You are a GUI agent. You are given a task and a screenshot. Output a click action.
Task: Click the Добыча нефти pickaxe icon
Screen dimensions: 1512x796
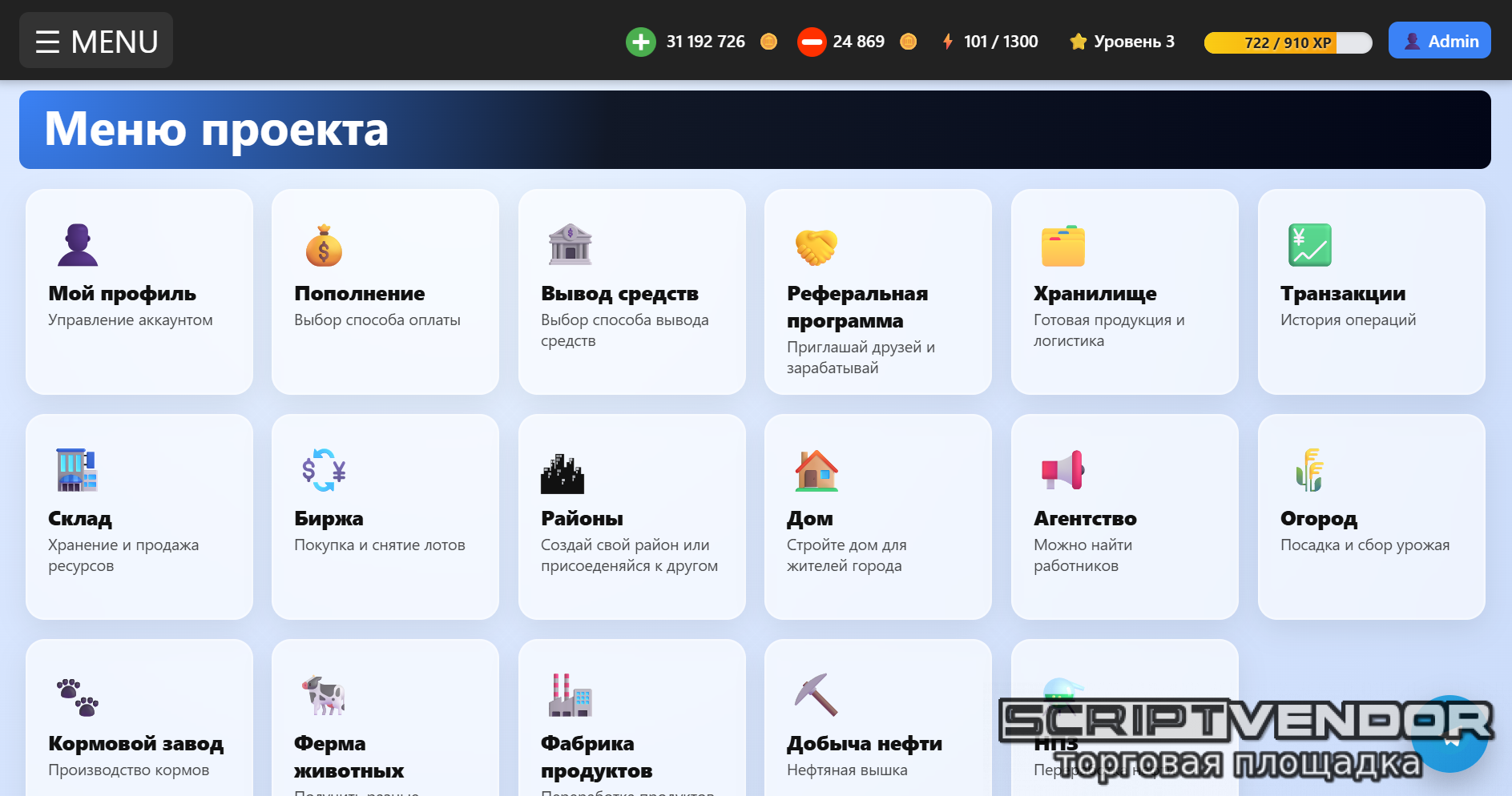[816, 694]
